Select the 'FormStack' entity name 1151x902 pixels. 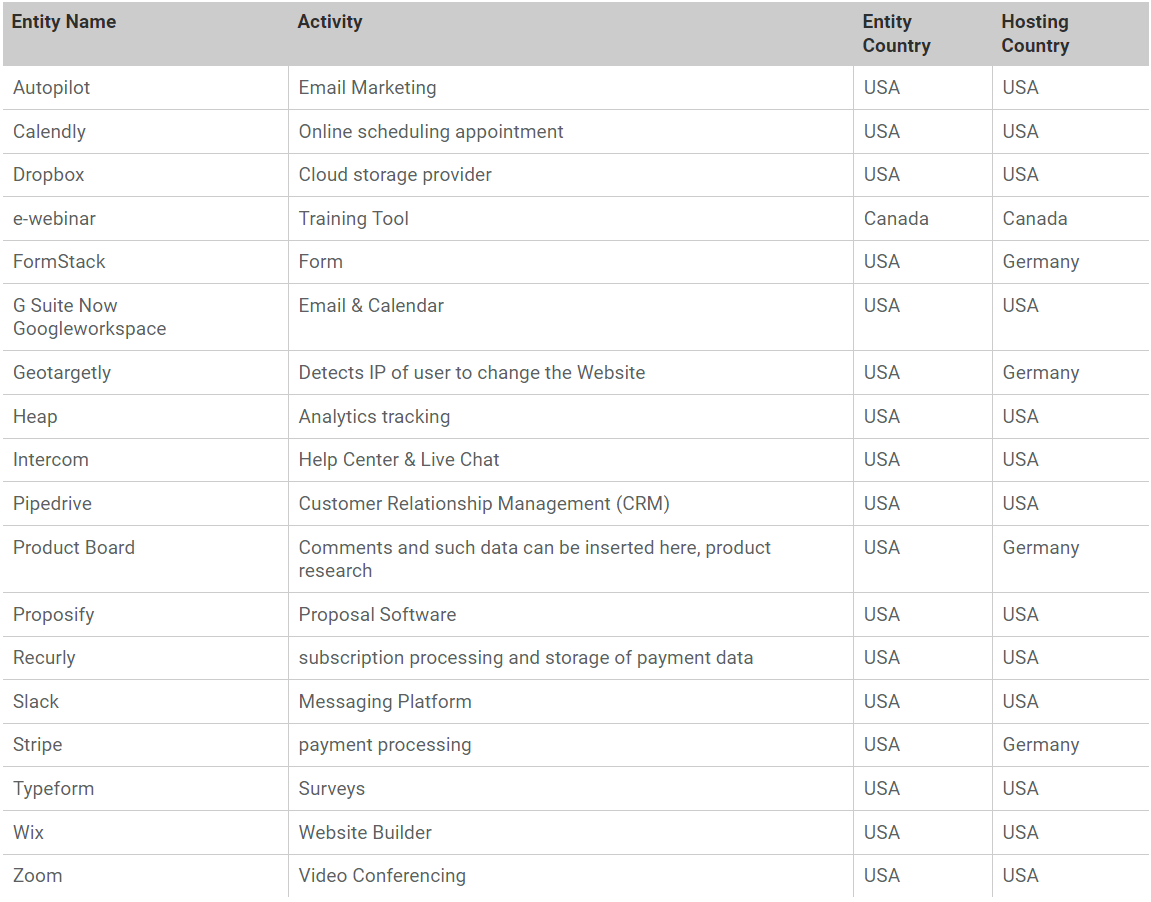point(59,262)
